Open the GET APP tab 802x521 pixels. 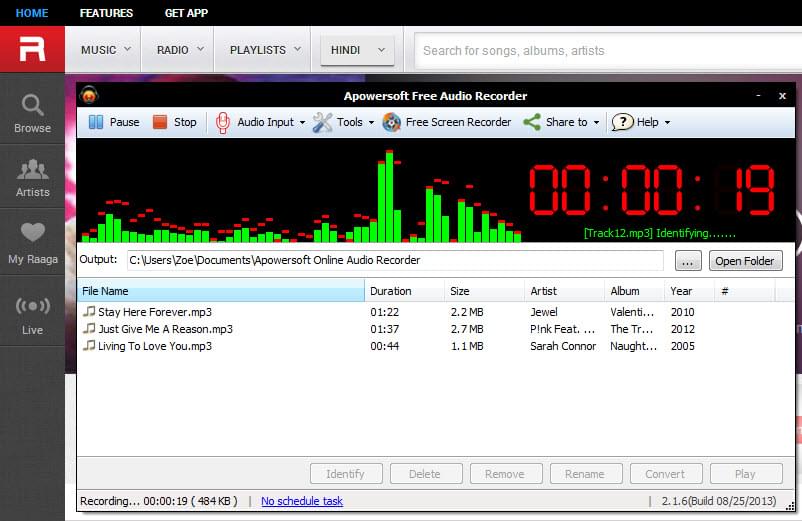pyautogui.click(x=186, y=13)
